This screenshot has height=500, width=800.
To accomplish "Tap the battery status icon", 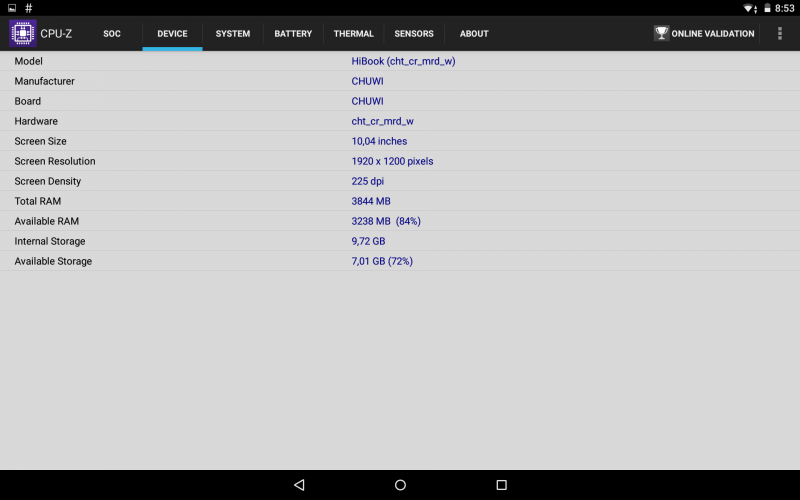I will click(767, 8).
